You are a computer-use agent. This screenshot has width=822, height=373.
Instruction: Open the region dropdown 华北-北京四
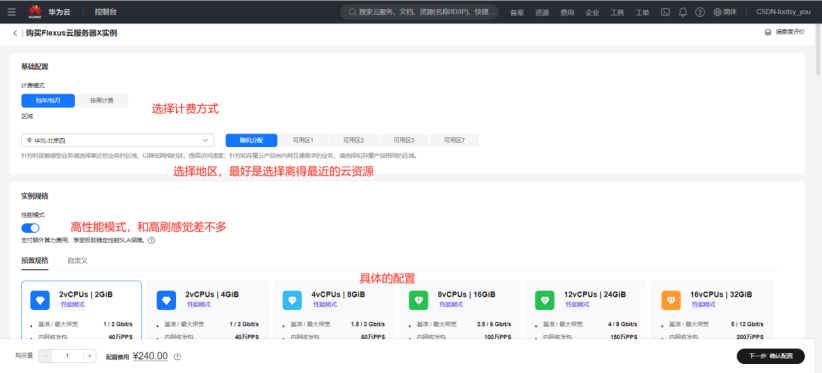(117, 140)
